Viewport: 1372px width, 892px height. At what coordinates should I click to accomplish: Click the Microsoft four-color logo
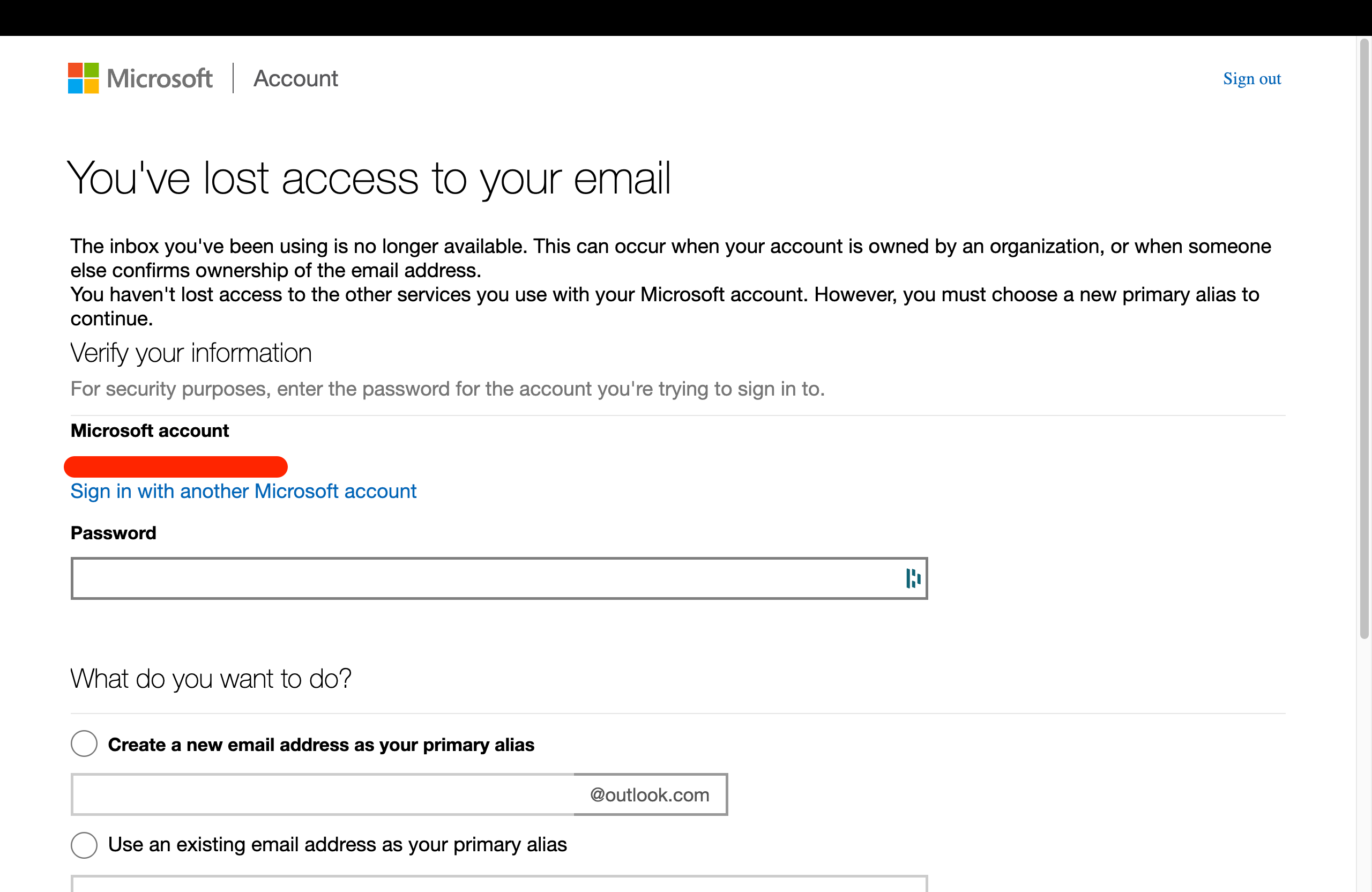coord(83,78)
